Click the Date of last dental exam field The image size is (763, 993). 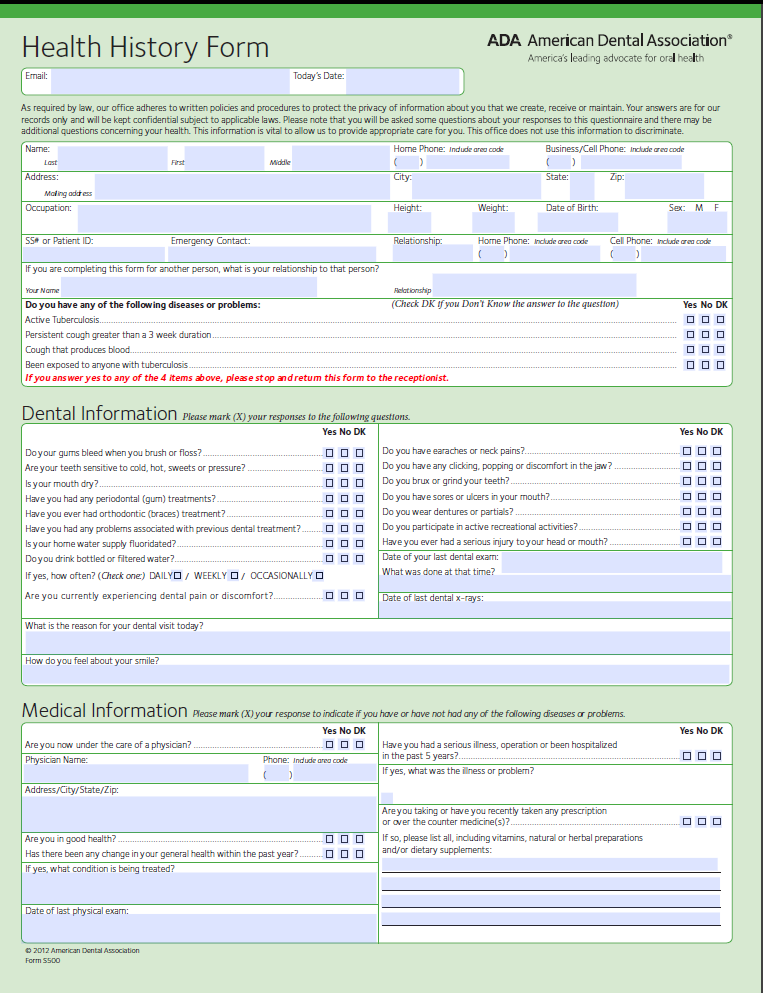tap(612, 562)
